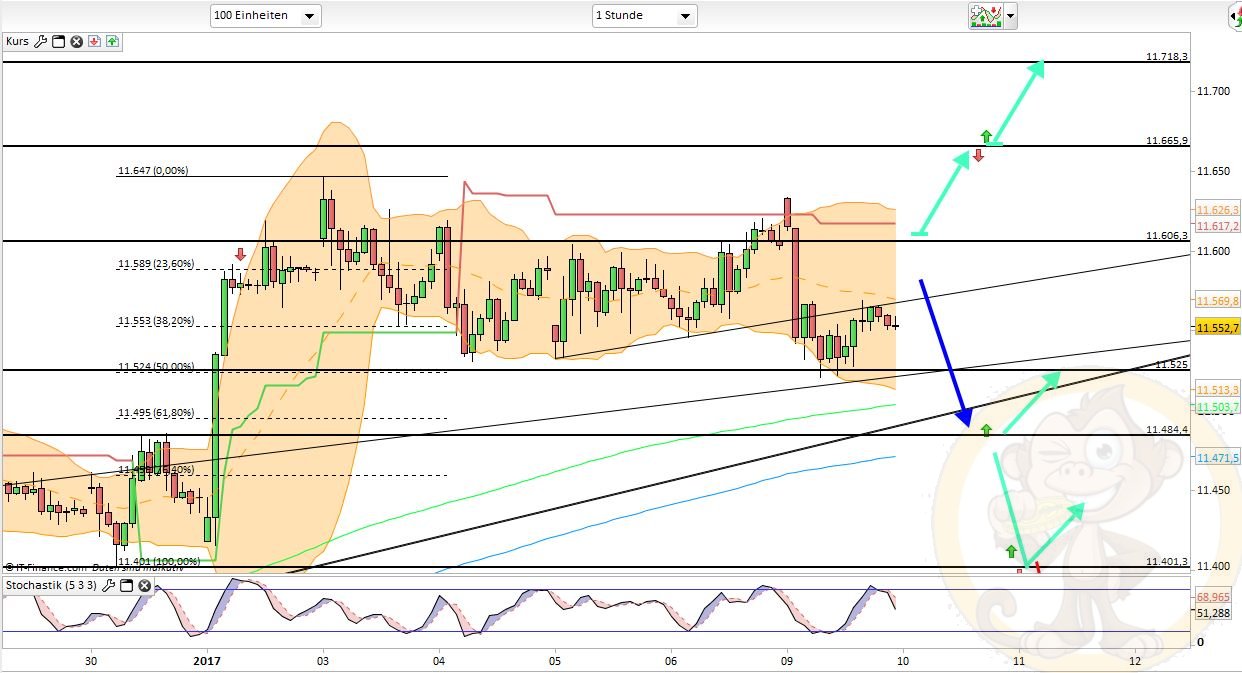Open the 1 Stunde timeframe dropdown
1242x673 pixels.
pos(644,16)
